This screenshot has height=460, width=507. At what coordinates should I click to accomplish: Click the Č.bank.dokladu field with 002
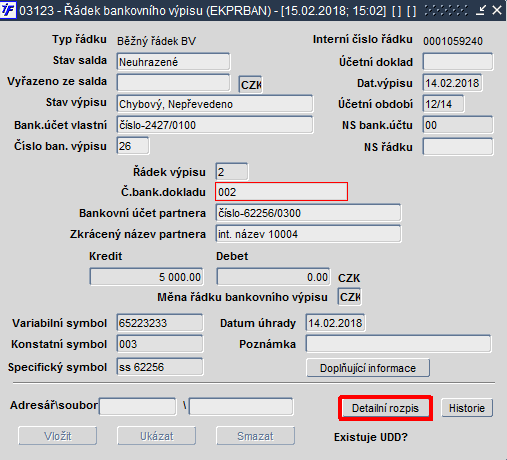point(282,192)
